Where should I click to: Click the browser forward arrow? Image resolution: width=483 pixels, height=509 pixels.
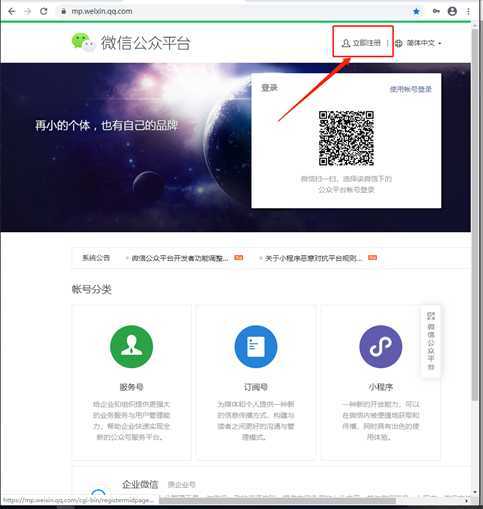coord(27,11)
